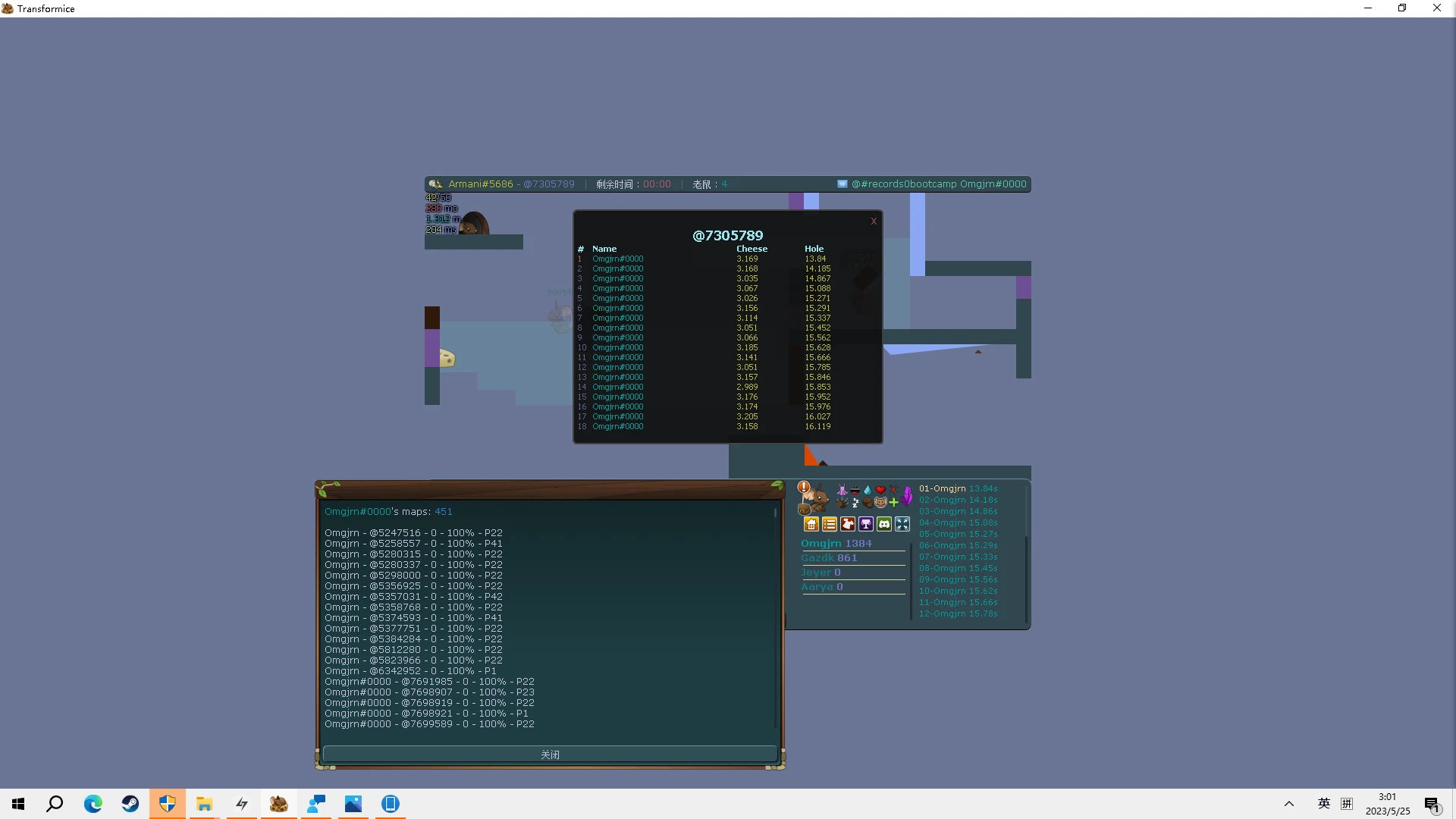Screen dimensions: 1456x819
Task: Select the pink dress emote icon
Action: pos(842,490)
